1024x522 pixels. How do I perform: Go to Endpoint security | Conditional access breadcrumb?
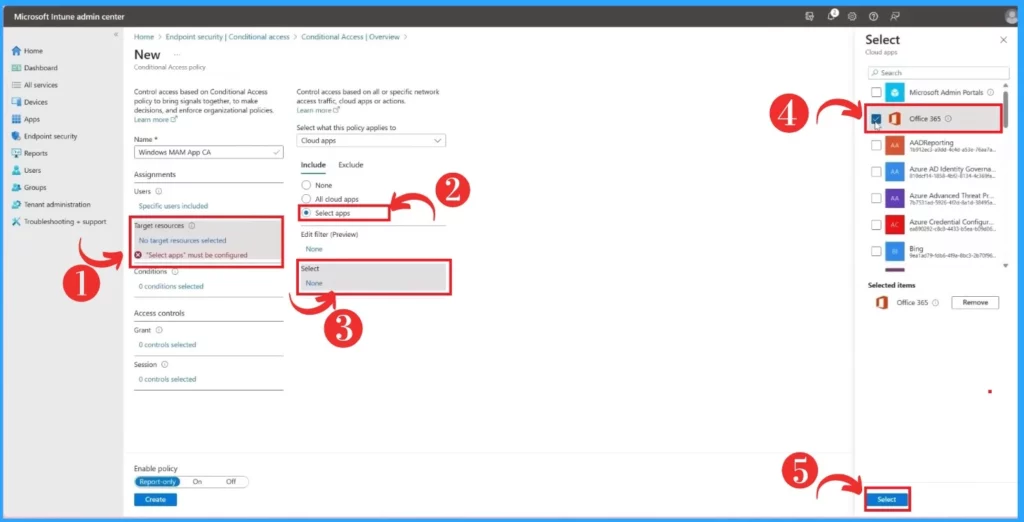(227, 37)
